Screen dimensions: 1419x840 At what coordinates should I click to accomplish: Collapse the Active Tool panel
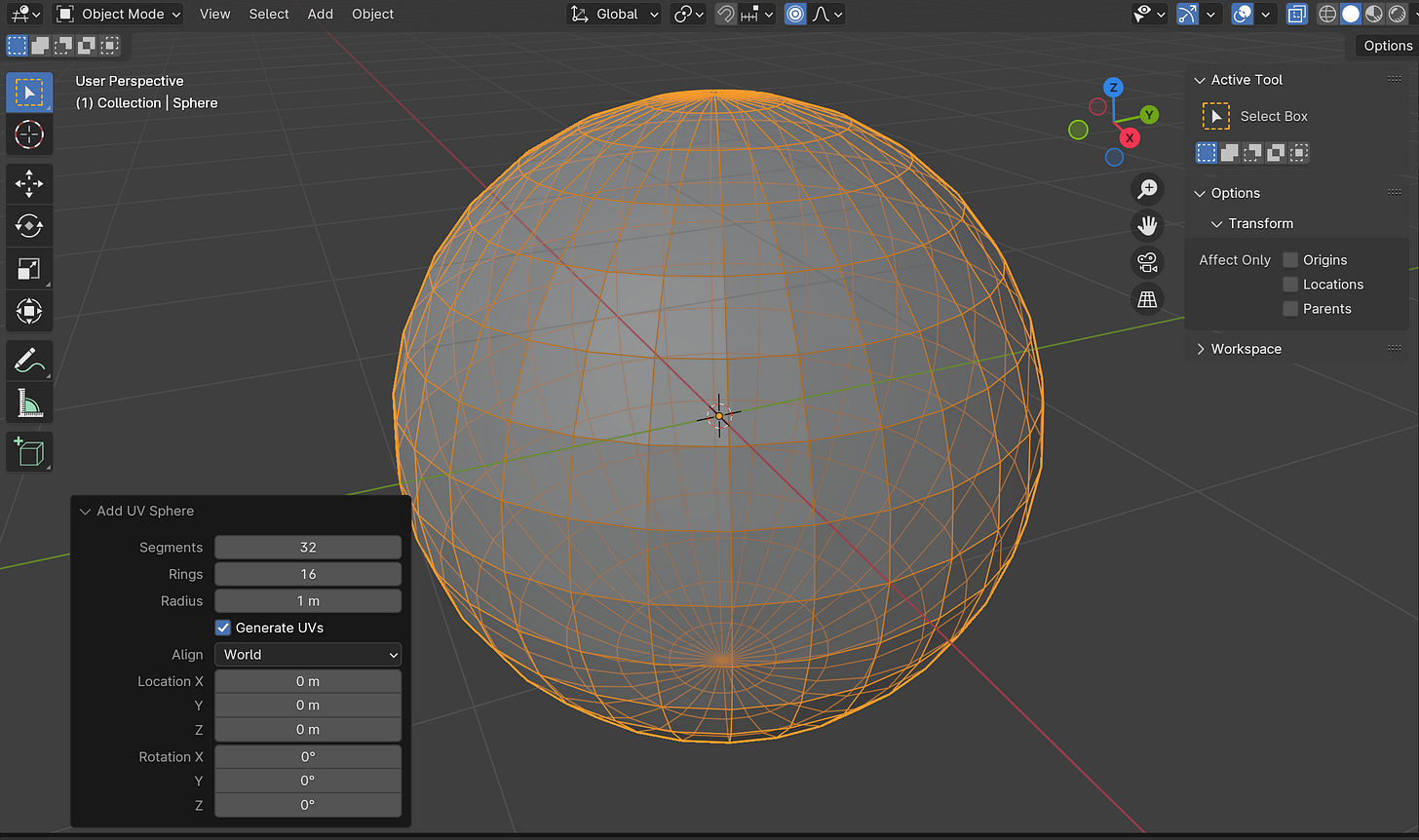coord(1200,80)
